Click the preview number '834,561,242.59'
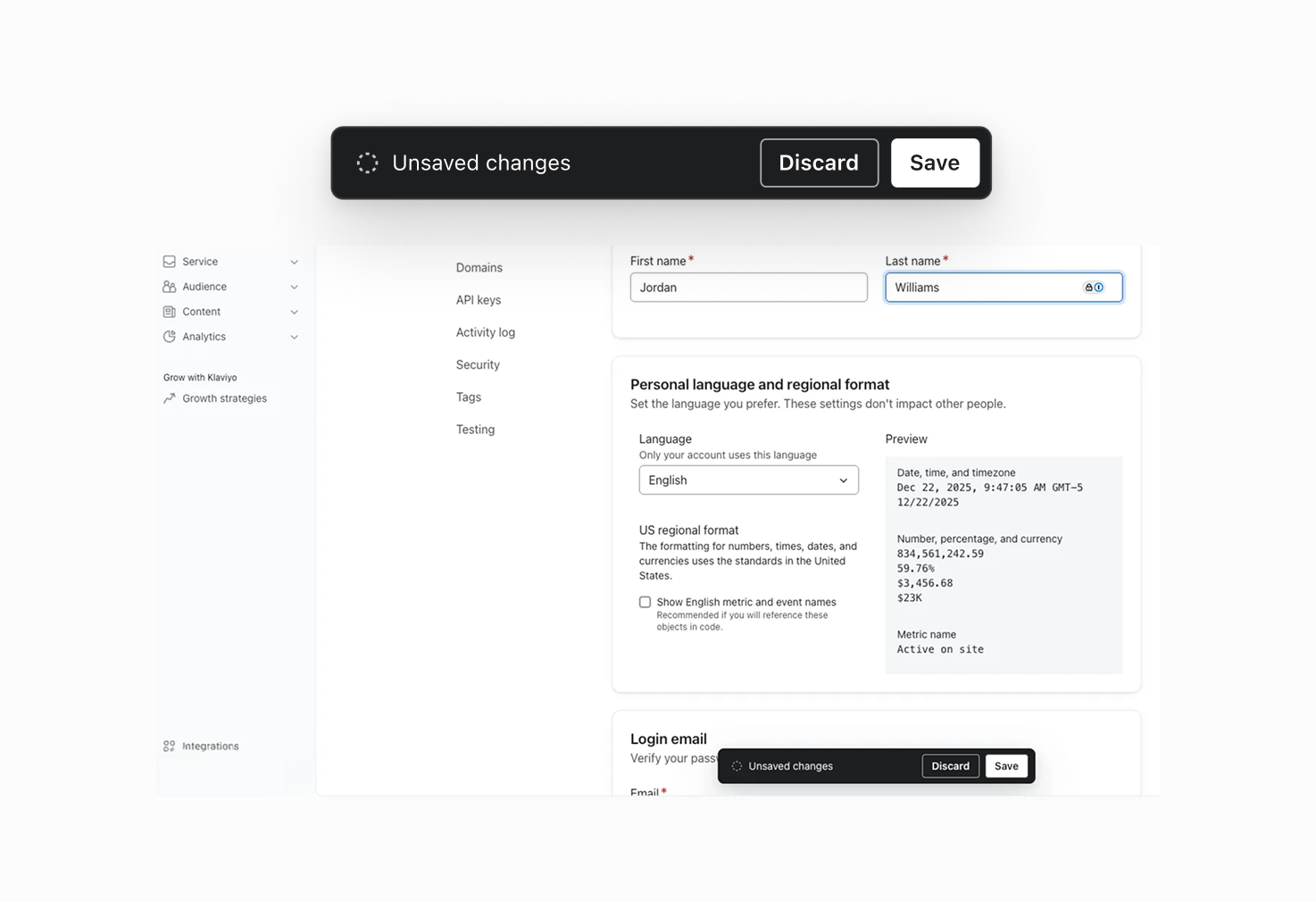This screenshot has height=902, width=1316. click(940, 554)
